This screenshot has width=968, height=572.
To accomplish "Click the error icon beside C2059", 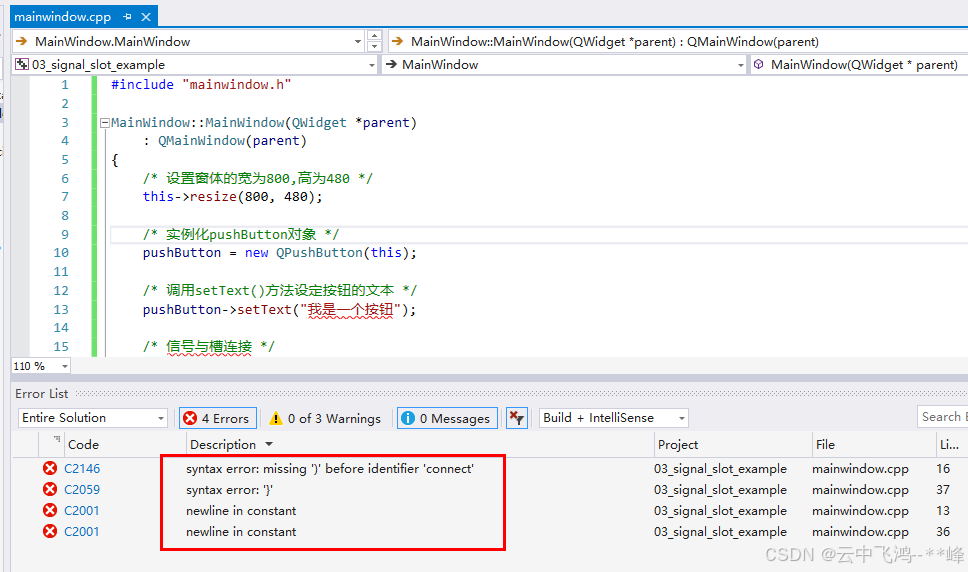I will (x=50, y=489).
